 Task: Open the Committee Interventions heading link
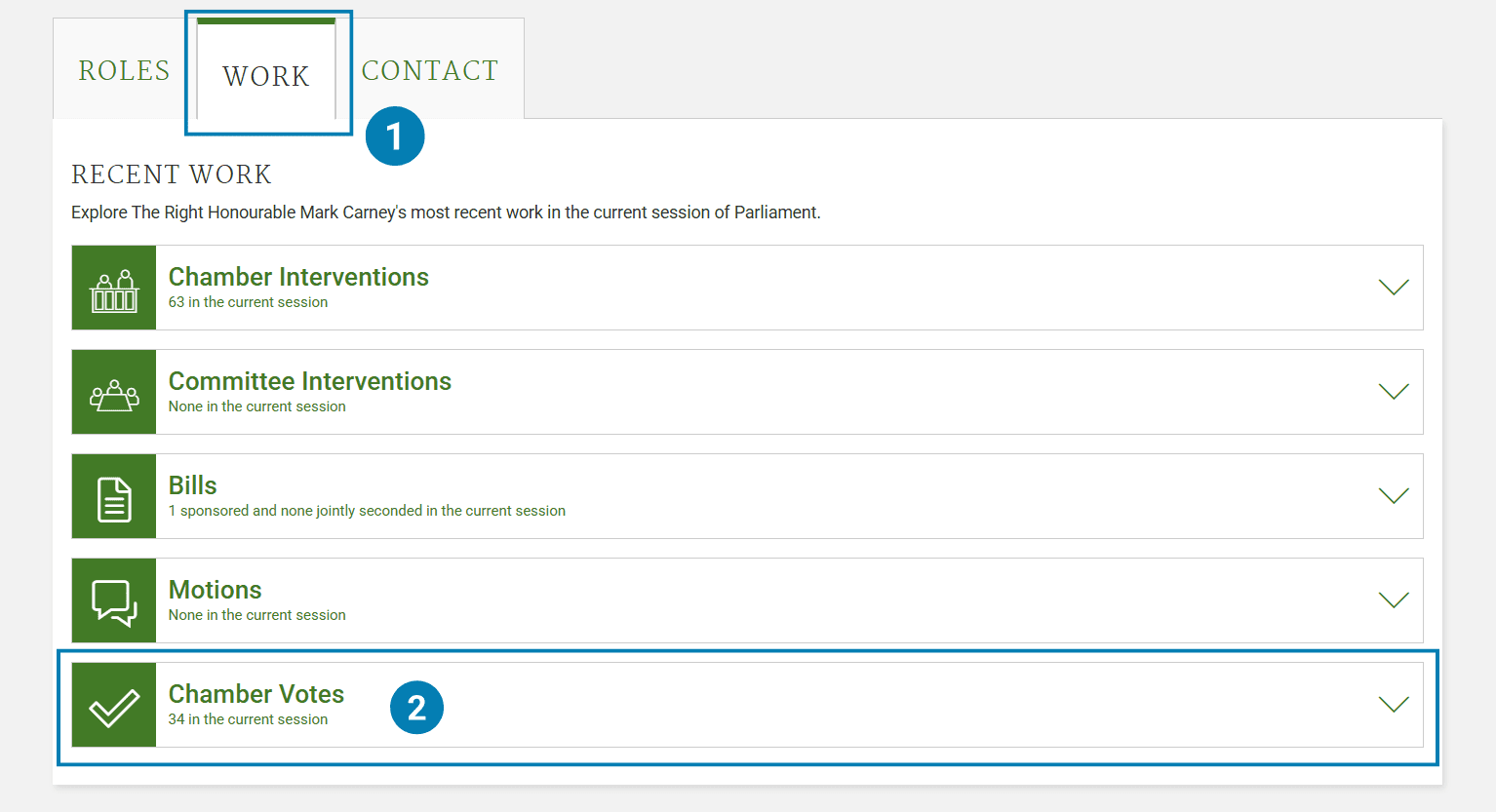point(310,381)
